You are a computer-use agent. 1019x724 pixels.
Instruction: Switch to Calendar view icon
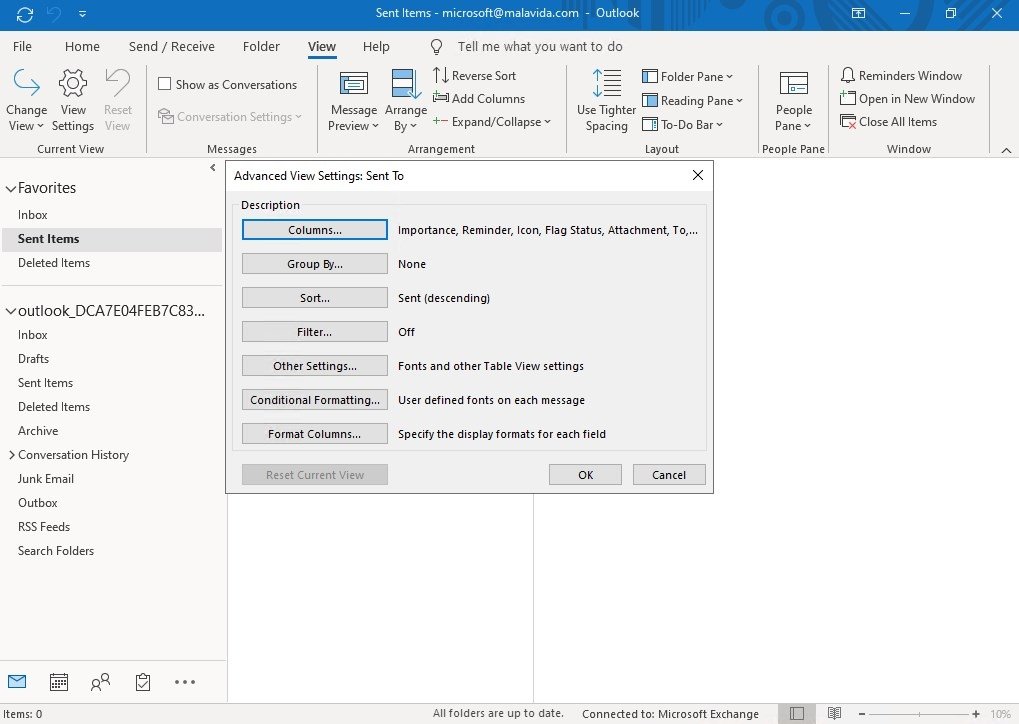(x=59, y=682)
